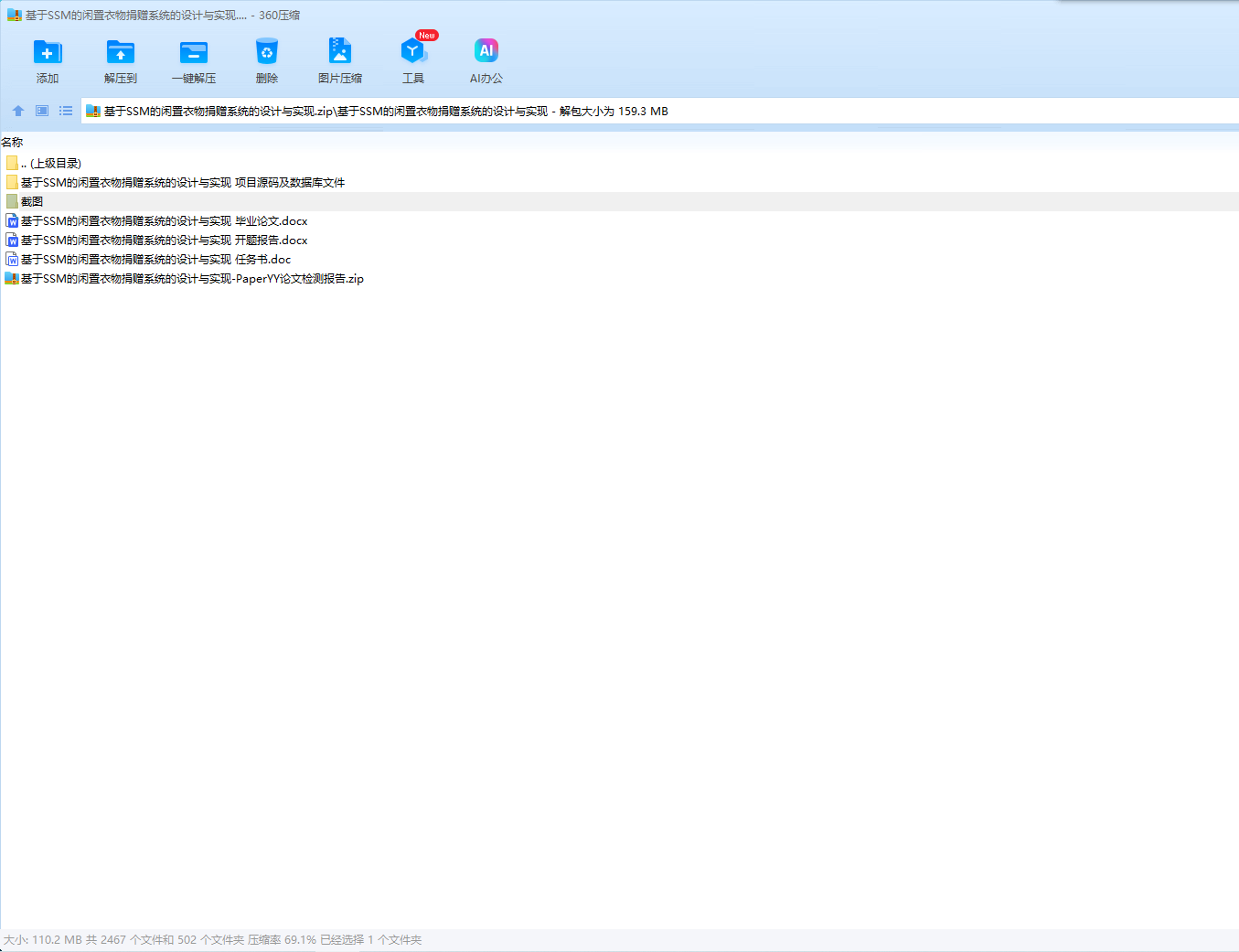Image resolution: width=1239 pixels, height=952 pixels.
Task: Switch to the icon view mode button
Action: pyautogui.click(x=42, y=111)
